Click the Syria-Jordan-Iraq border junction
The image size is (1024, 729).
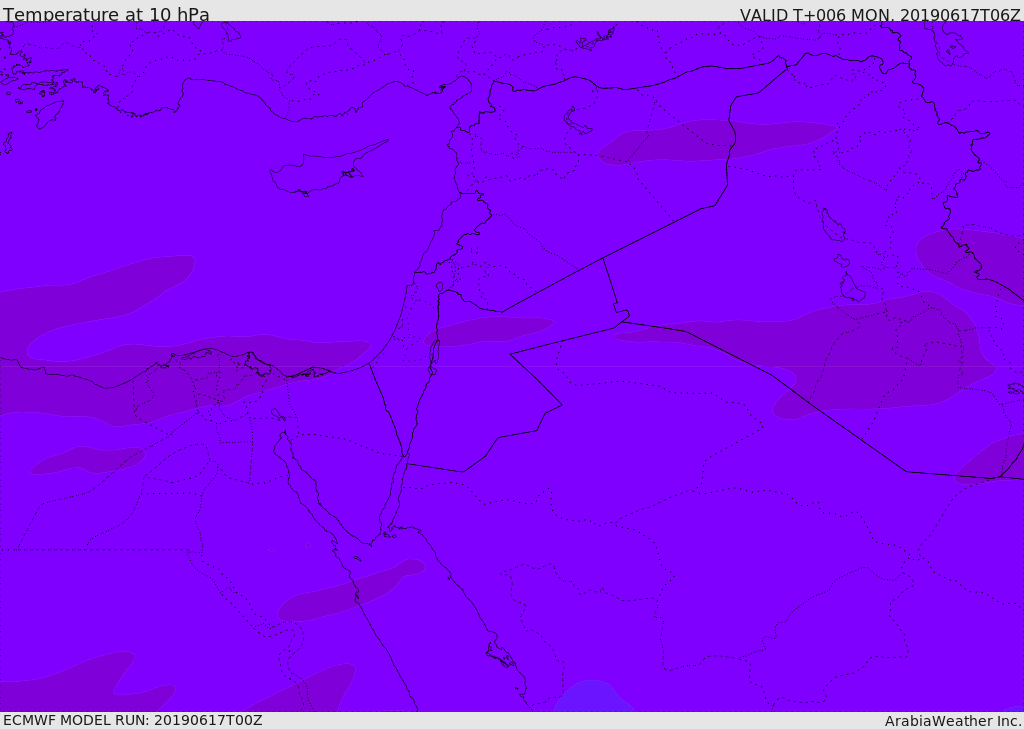point(603,258)
